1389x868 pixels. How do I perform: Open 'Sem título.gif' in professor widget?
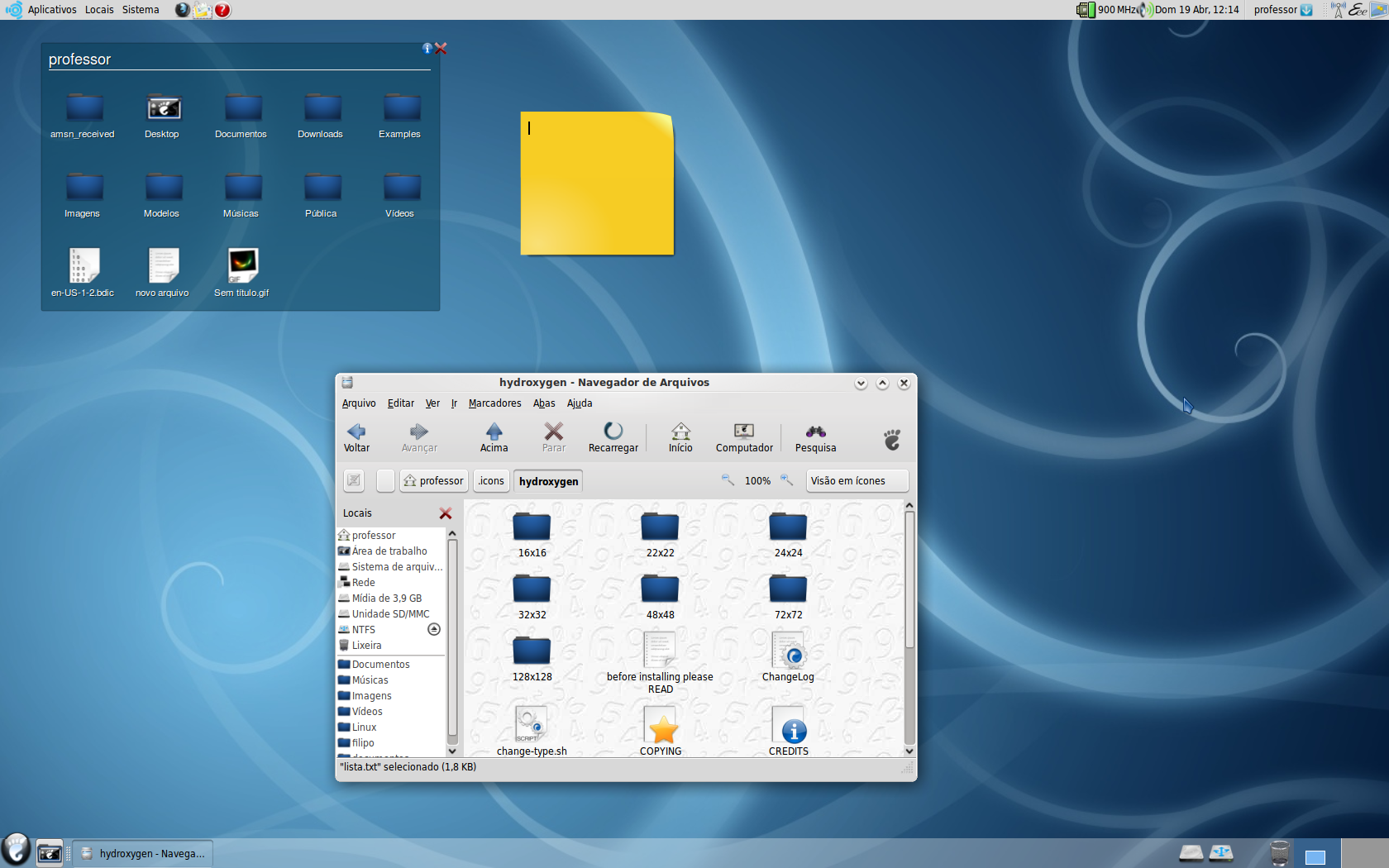click(x=241, y=274)
